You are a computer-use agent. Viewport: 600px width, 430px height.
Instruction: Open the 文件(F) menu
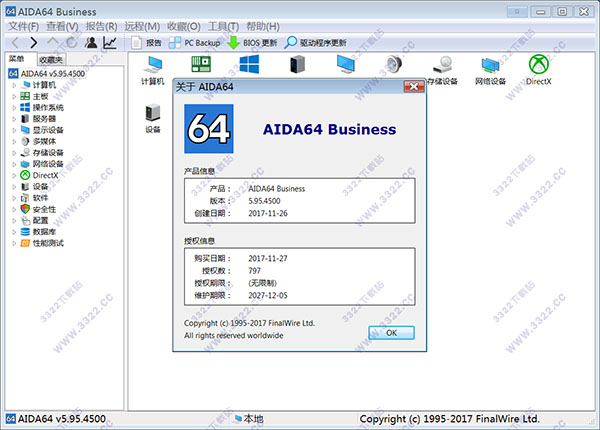click(24, 26)
